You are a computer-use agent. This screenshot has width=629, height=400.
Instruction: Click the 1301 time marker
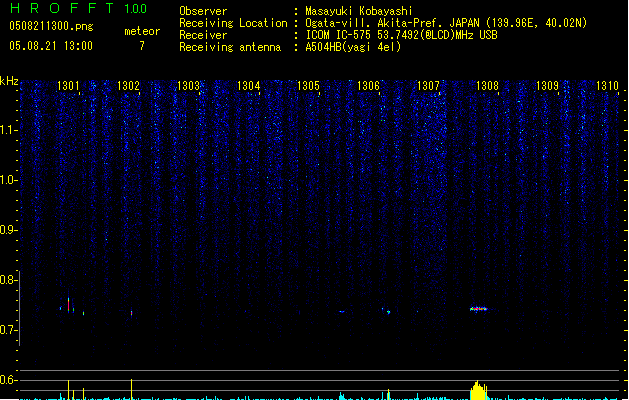pos(68,86)
